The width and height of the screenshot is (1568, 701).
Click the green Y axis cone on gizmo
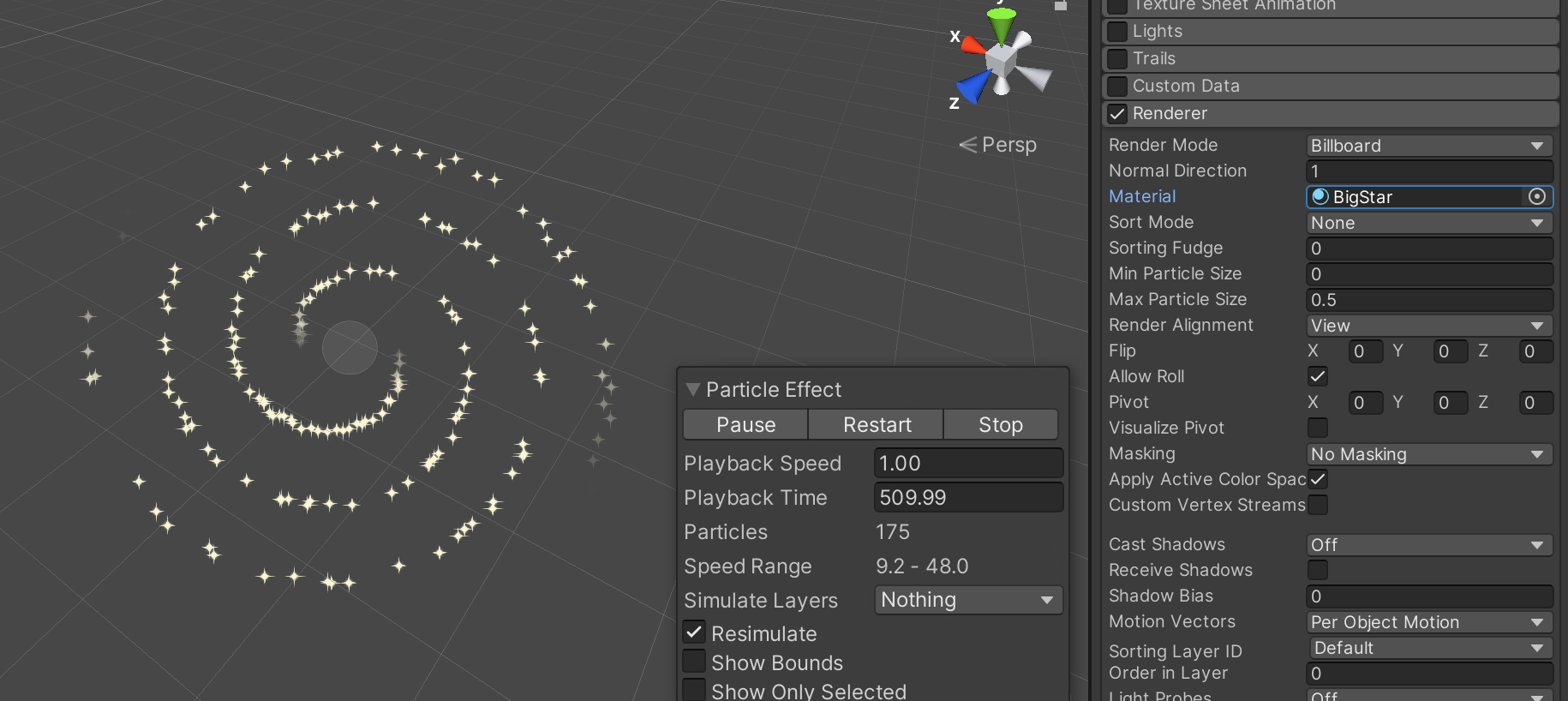tap(1001, 25)
